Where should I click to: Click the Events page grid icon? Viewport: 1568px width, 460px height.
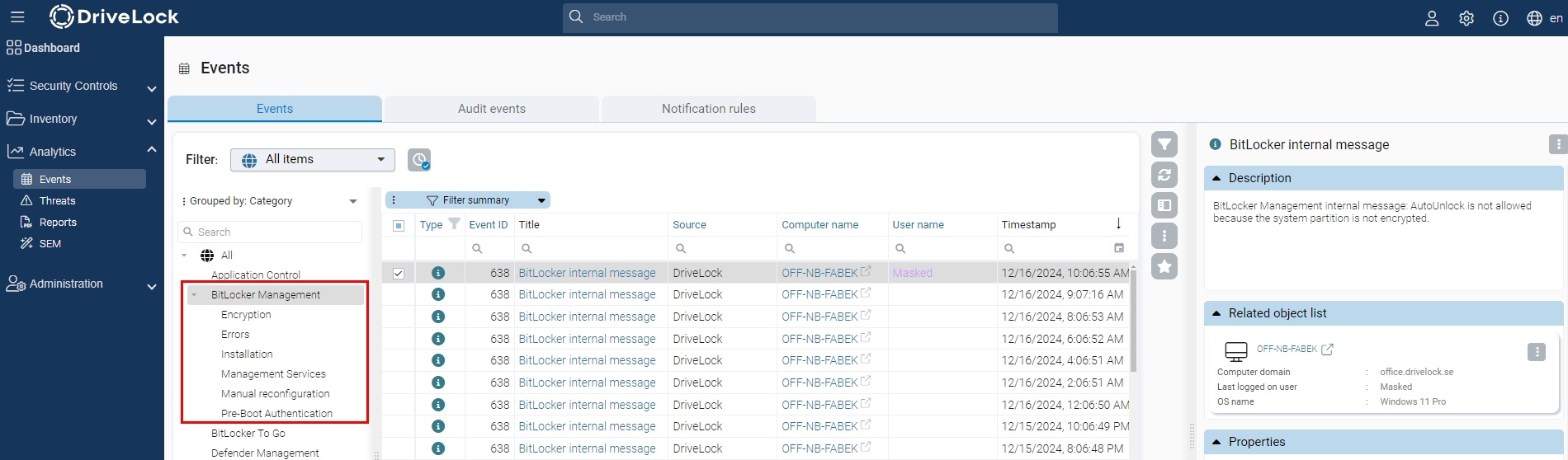184,68
